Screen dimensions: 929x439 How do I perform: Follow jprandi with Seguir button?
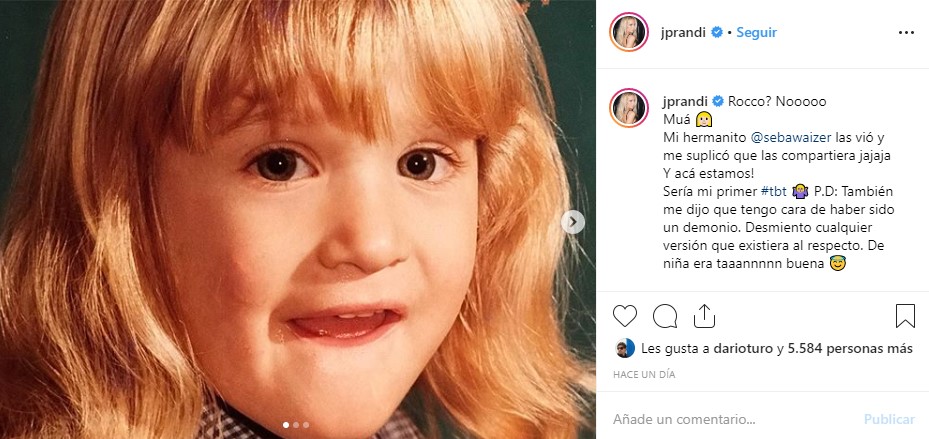click(x=757, y=32)
